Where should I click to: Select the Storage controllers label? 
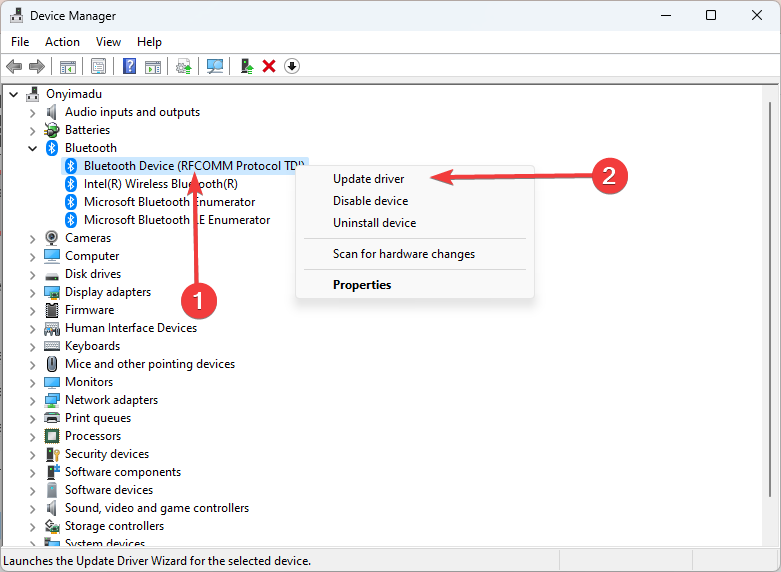(115, 526)
